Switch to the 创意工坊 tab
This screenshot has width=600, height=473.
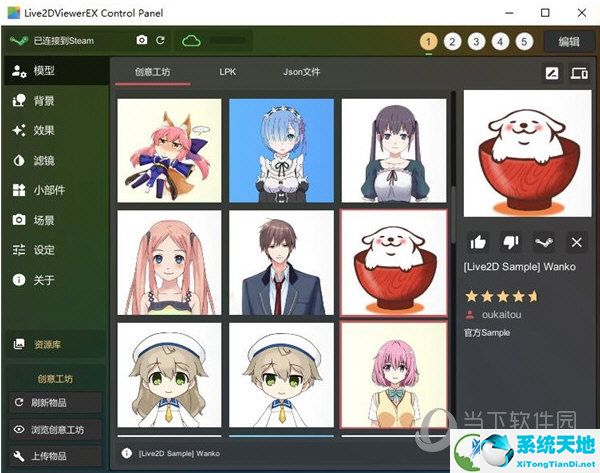click(152, 72)
